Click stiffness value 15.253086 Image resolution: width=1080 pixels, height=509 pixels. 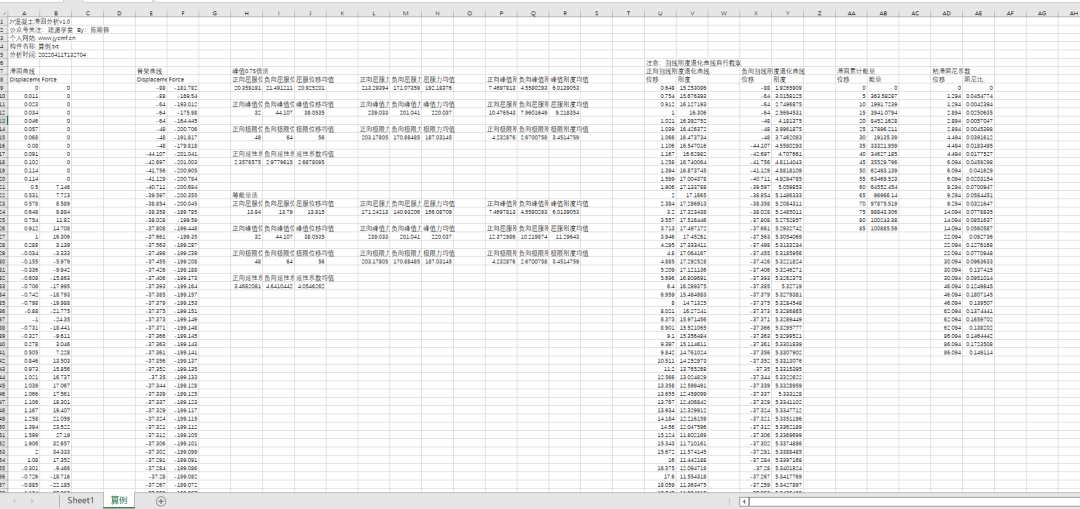pyautogui.click(x=692, y=87)
